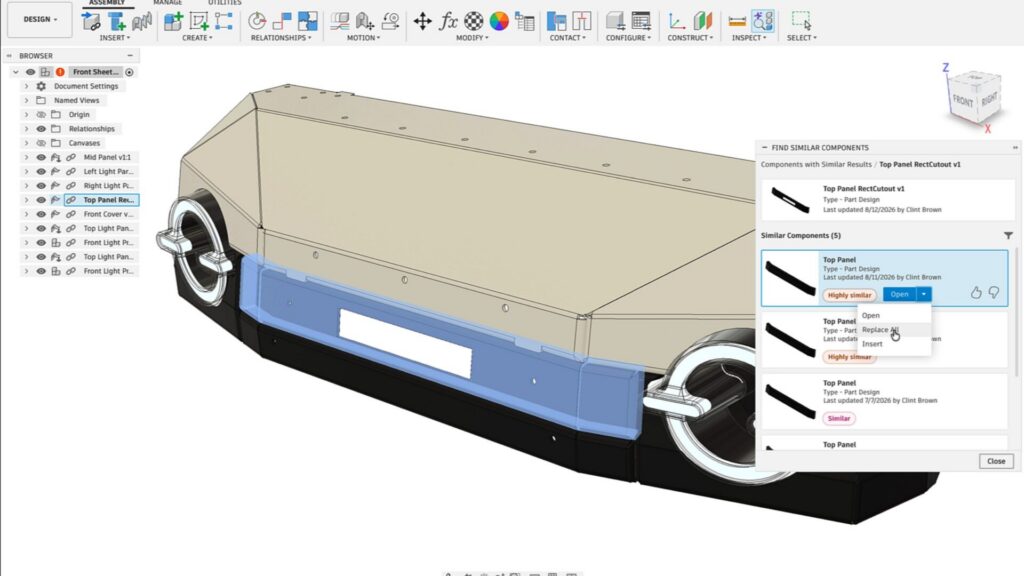The height and width of the screenshot is (576, 1024).
Task: Click the Select window-selection icon
Action: tap(801, 21)
